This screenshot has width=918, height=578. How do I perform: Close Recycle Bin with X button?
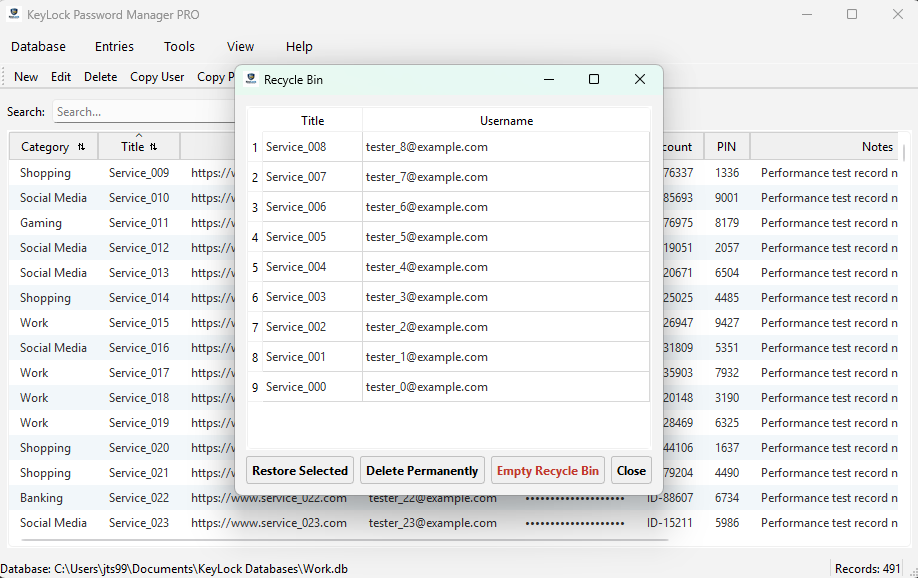(x=639, y=79)
